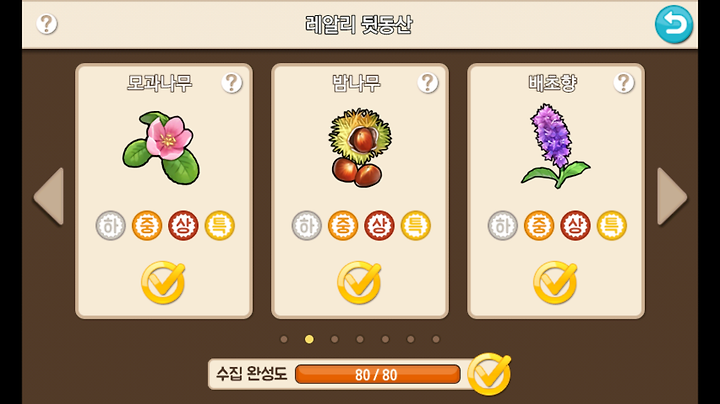Select the 하 grade badge on 모과나무

click(x=111, y=225)
